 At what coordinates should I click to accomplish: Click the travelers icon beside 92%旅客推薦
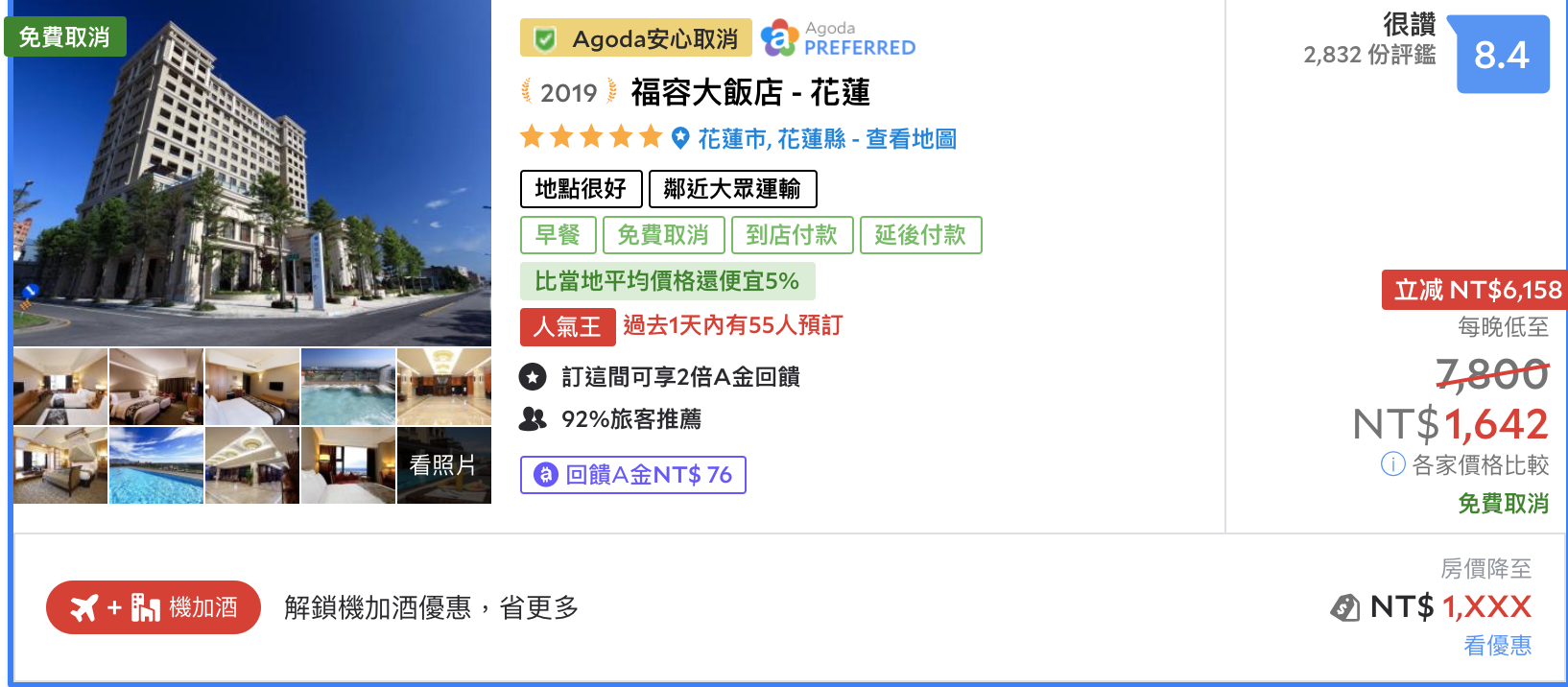(533, 419)
